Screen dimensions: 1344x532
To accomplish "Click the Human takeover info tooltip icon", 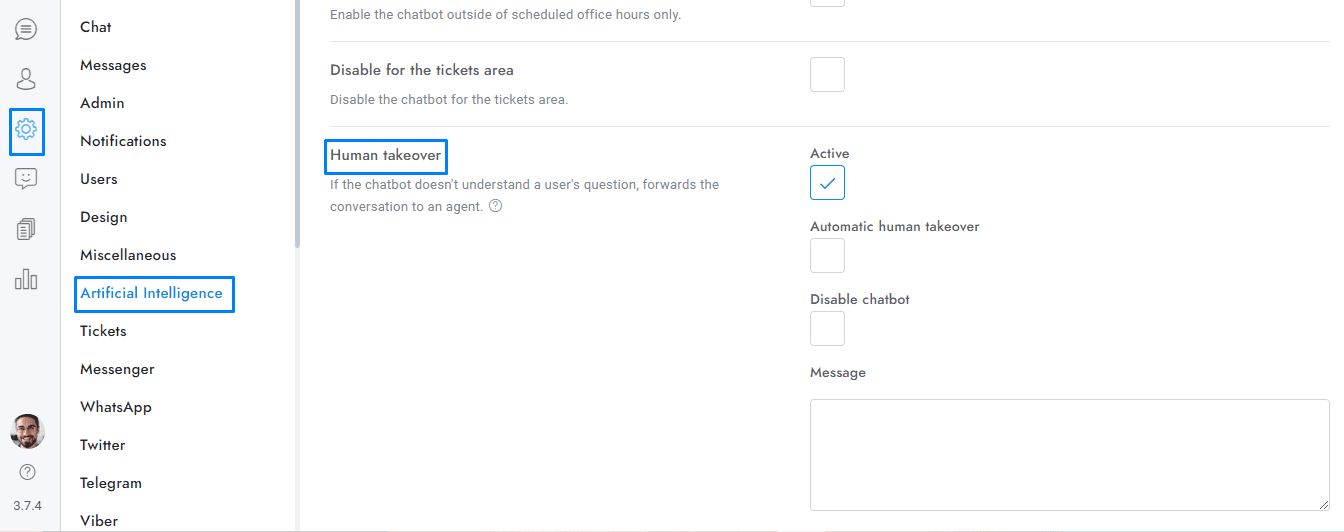I will [495, 207].
